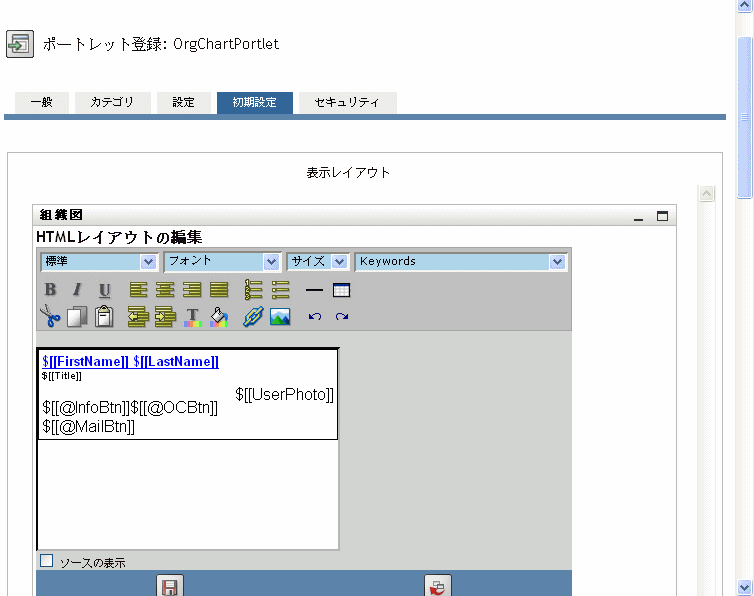
Task: Open the Keywords dropdown
Action: click(461, 262)
